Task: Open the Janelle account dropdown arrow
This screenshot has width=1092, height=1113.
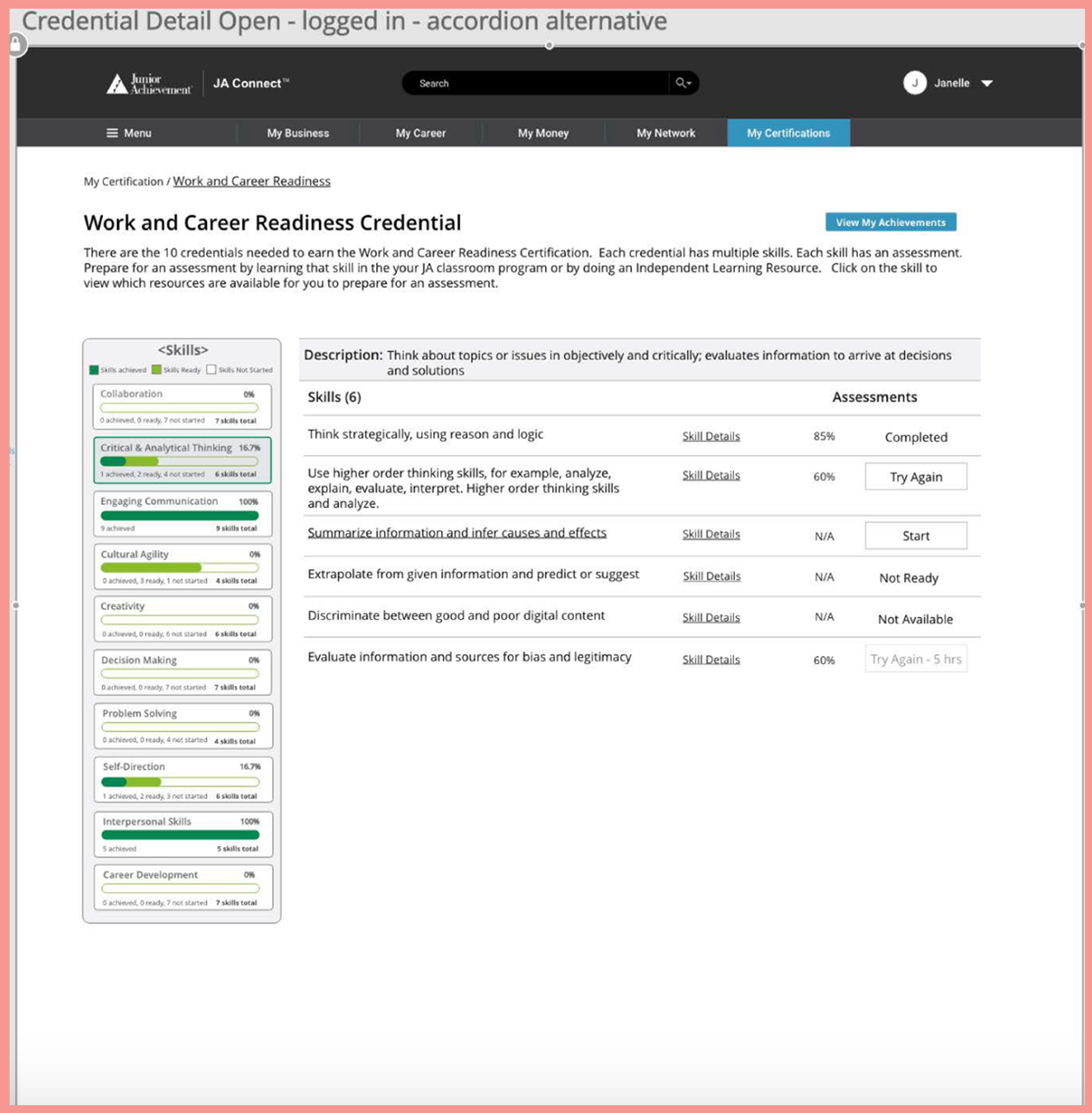Action: (986, 83)
